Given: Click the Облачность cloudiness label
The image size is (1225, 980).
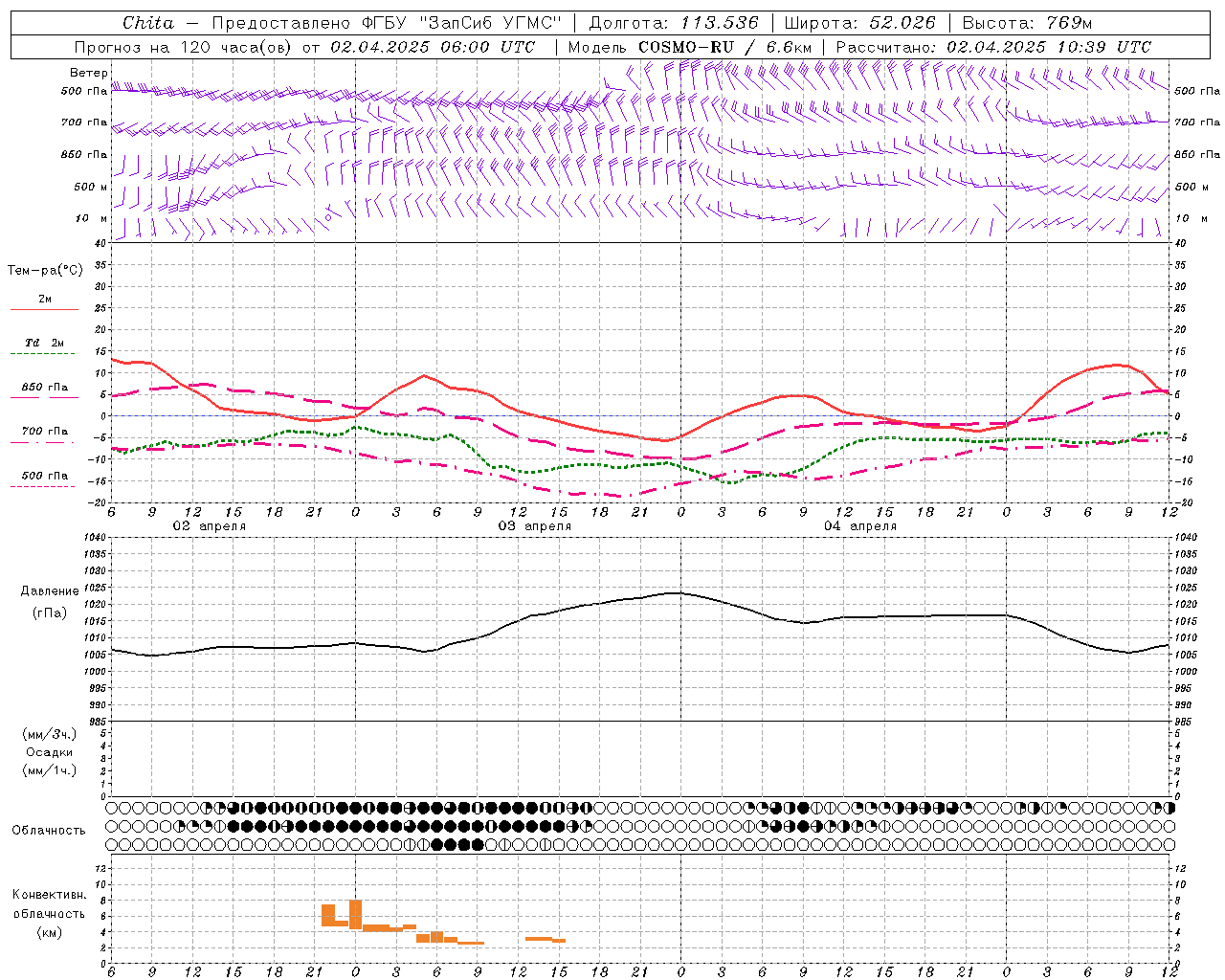Looking at the screenshot, I should [49, 830].
